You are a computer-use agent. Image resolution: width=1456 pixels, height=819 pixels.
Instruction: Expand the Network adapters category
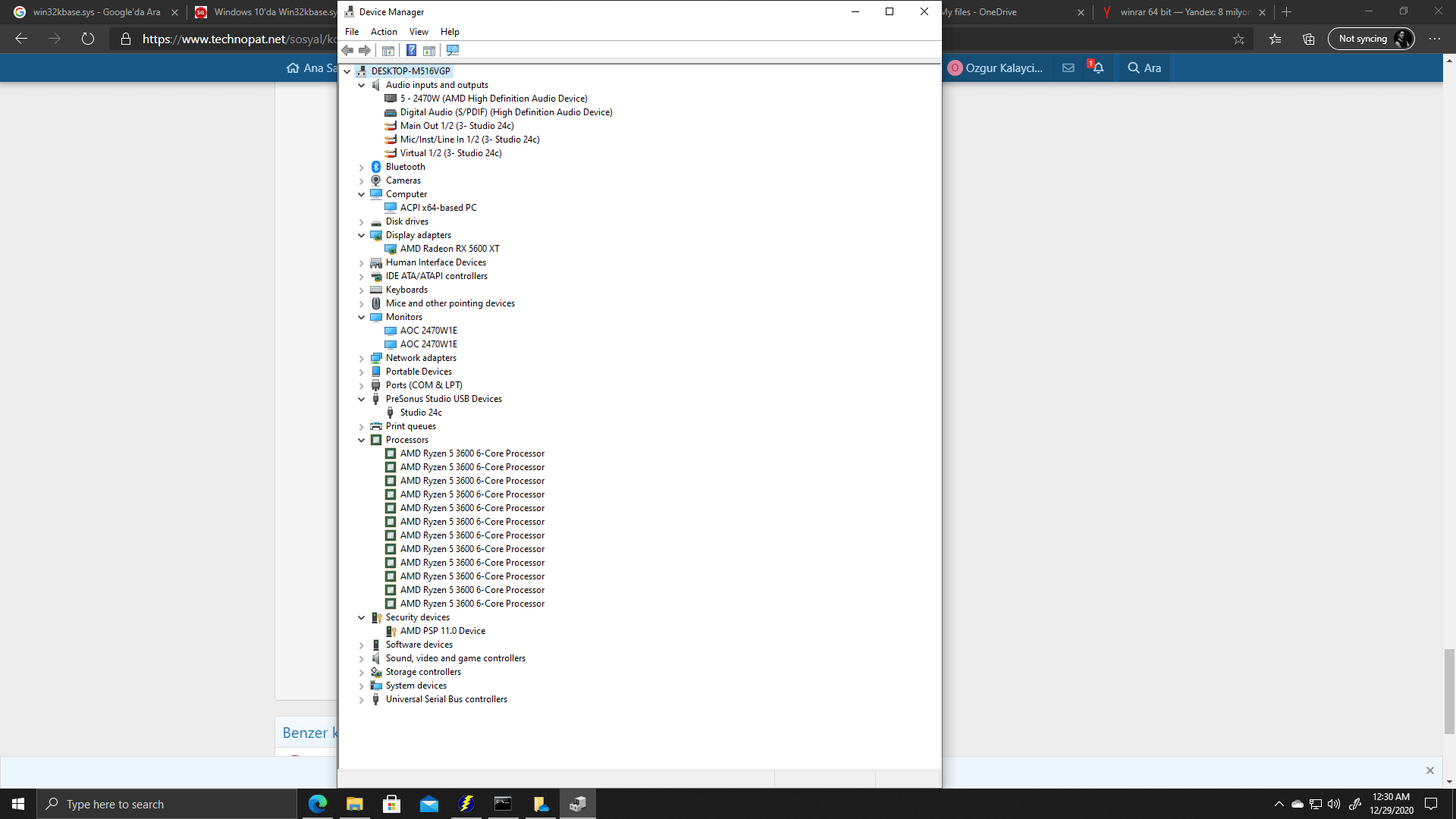(362, 359)
